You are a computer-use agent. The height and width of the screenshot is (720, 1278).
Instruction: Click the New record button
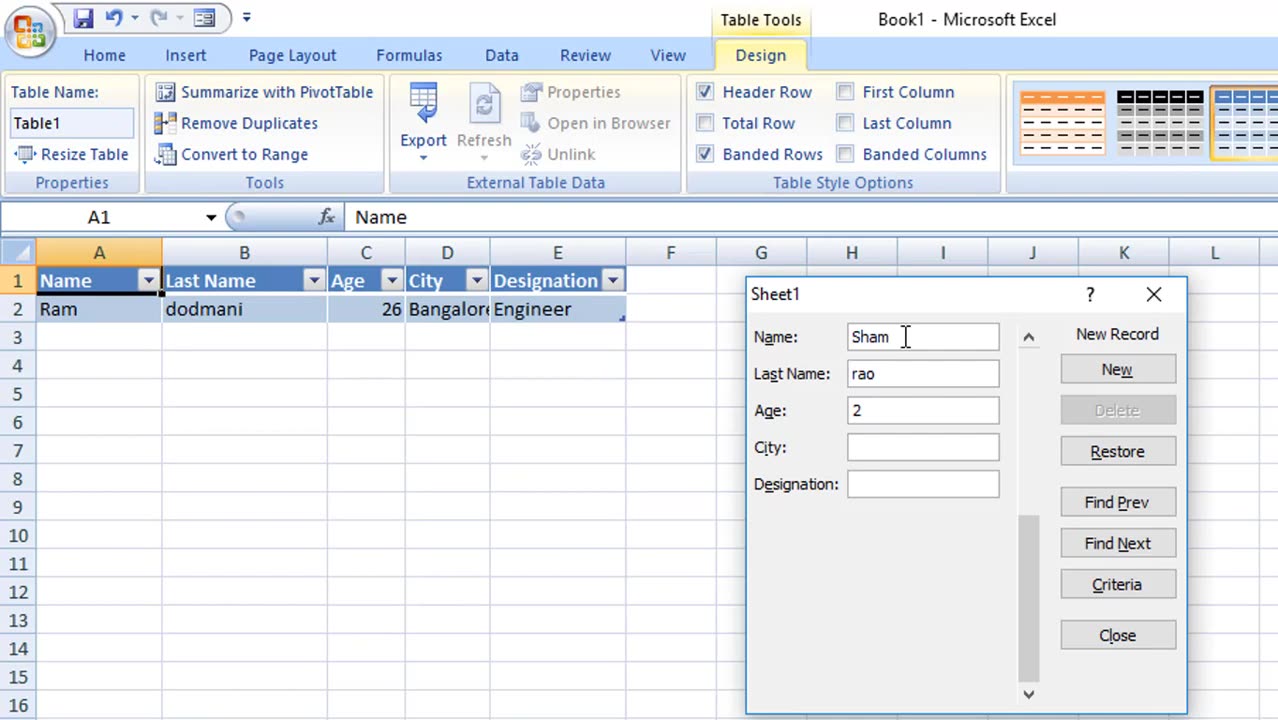click(x=1117, y=369)
